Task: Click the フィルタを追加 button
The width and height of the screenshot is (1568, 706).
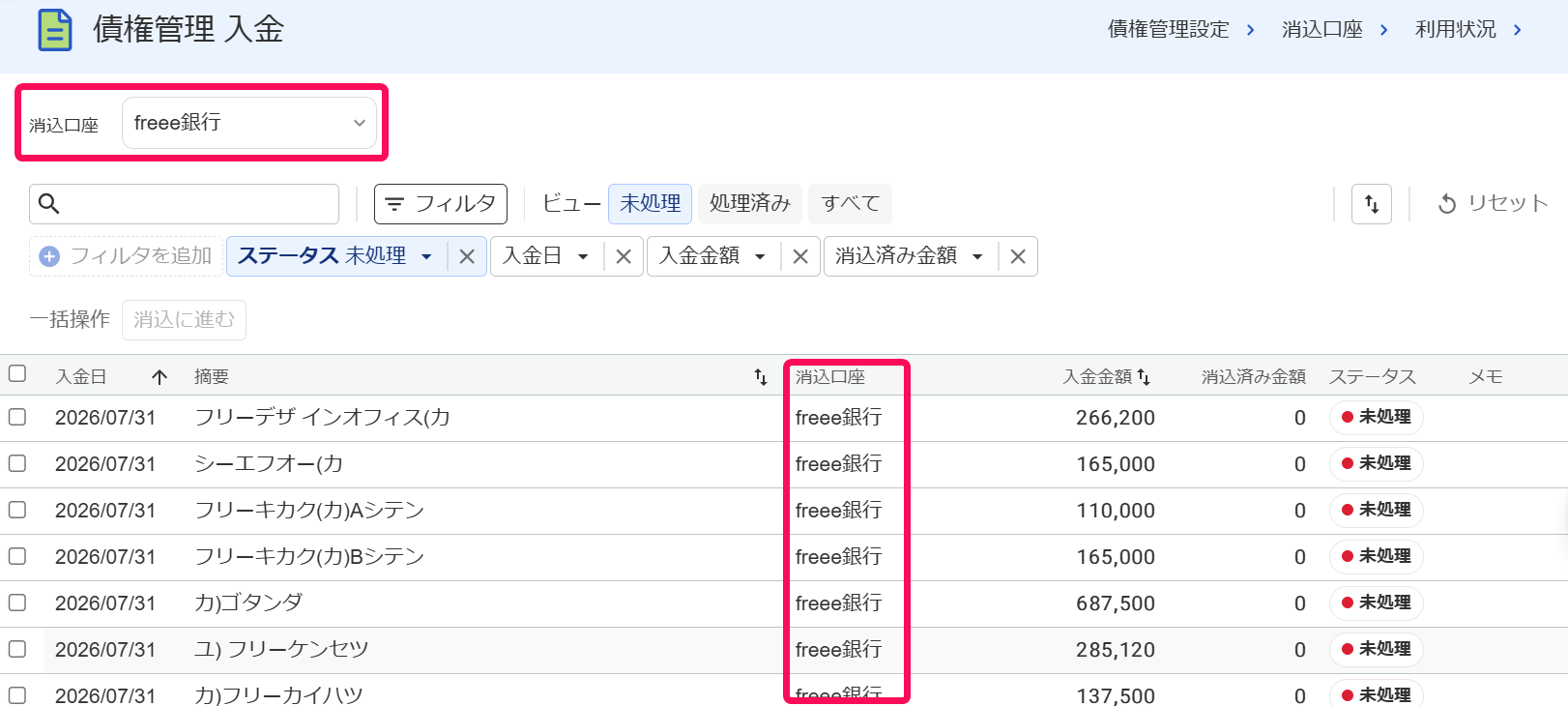Action: pyautogui.click(x=127, y=256)
